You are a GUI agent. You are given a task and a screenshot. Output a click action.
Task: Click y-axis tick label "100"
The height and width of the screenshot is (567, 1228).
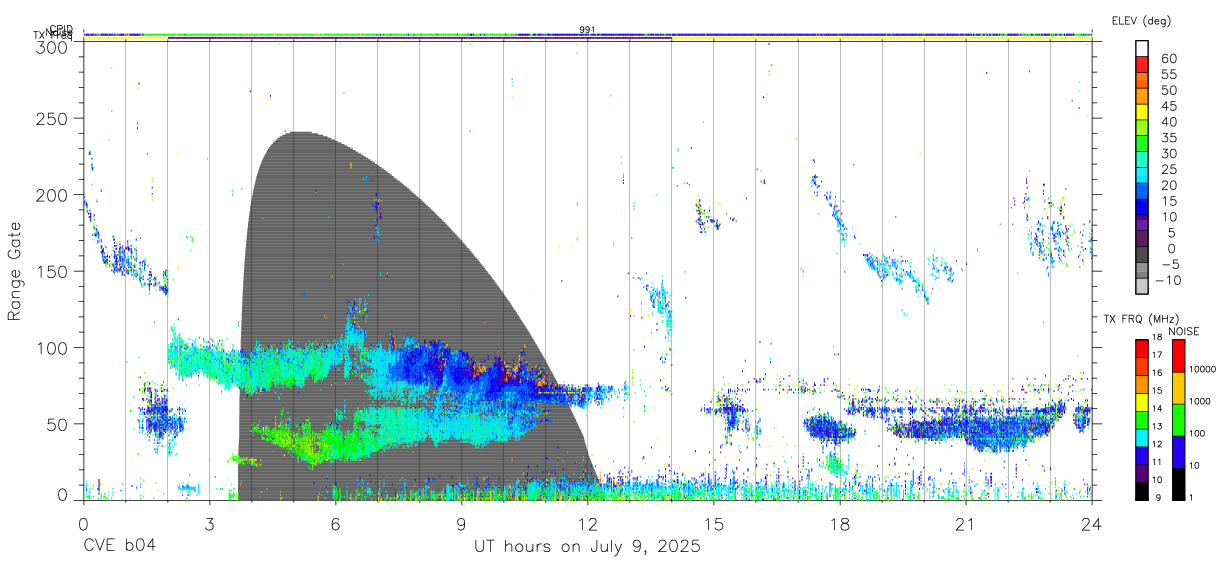(52, 347)
